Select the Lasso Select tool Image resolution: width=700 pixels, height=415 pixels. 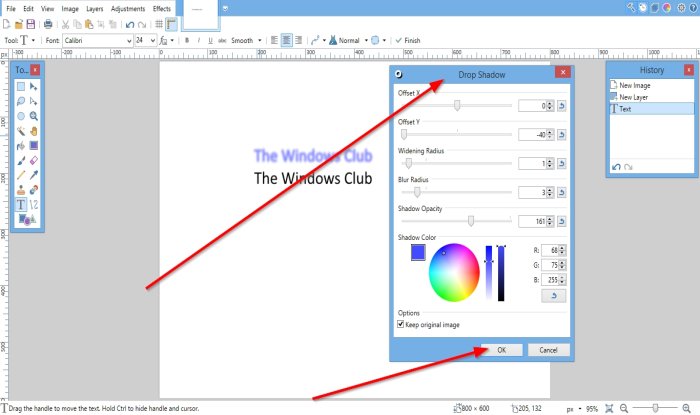[x=21, y=101]
